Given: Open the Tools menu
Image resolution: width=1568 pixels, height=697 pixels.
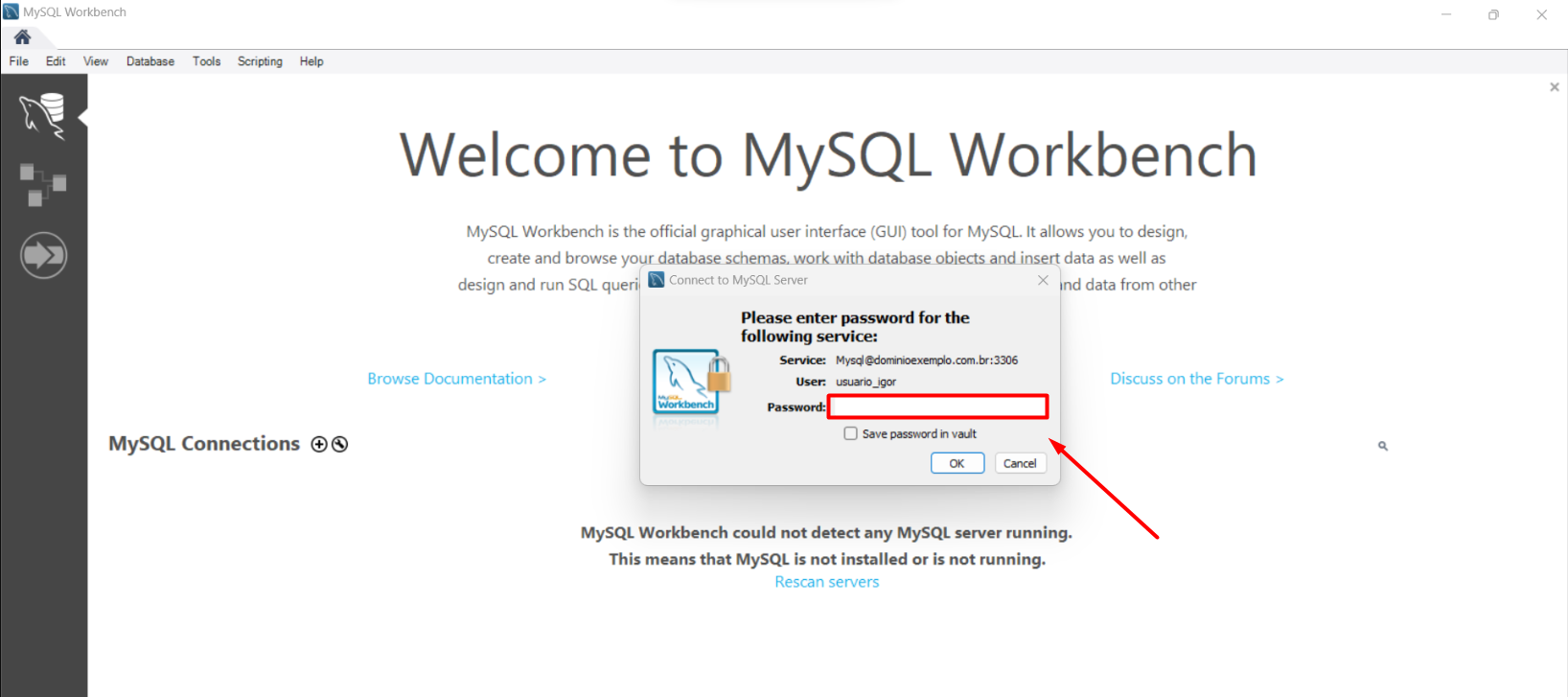Looking at the screenshot, I should click(206, 61).
